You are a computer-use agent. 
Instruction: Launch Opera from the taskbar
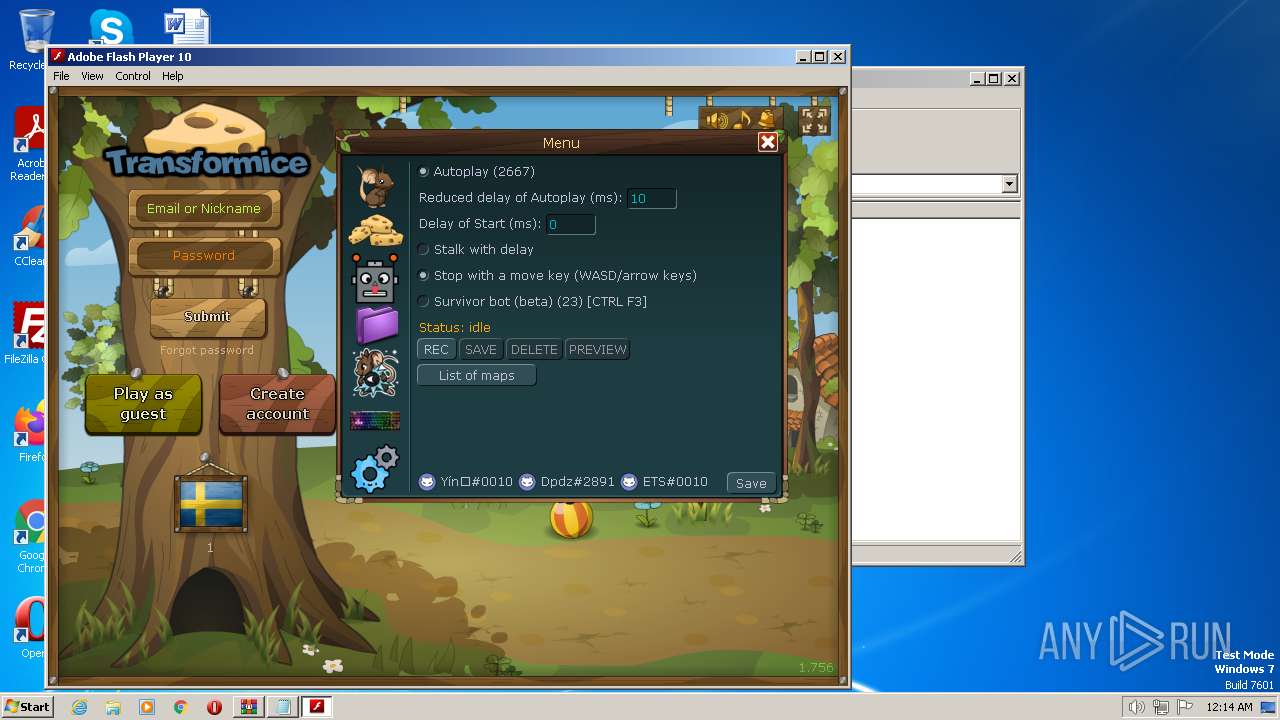point(214,707)
